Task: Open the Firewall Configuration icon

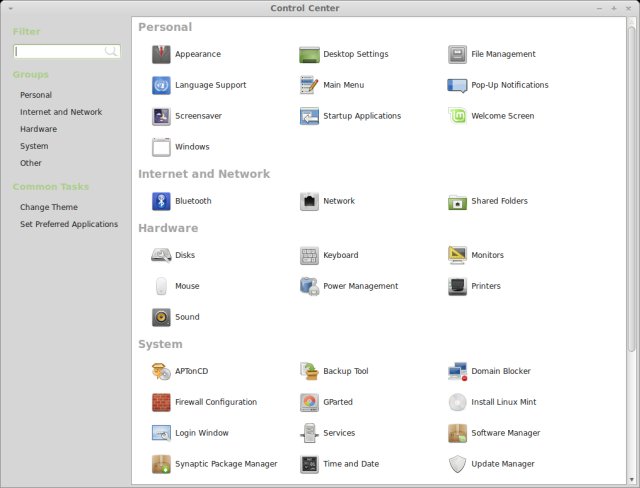Action: click(x=161, y=402)
